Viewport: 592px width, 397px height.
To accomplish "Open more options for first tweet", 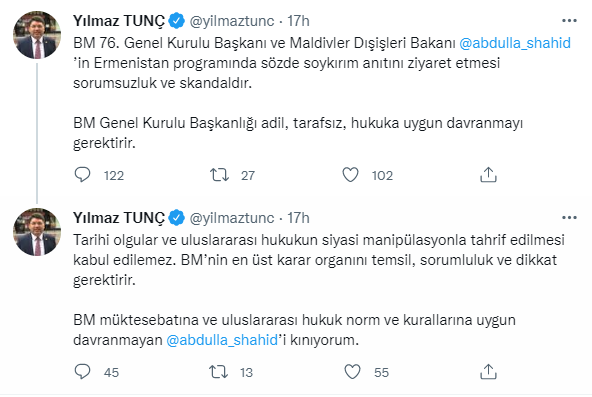I will (x=569, y=20).
